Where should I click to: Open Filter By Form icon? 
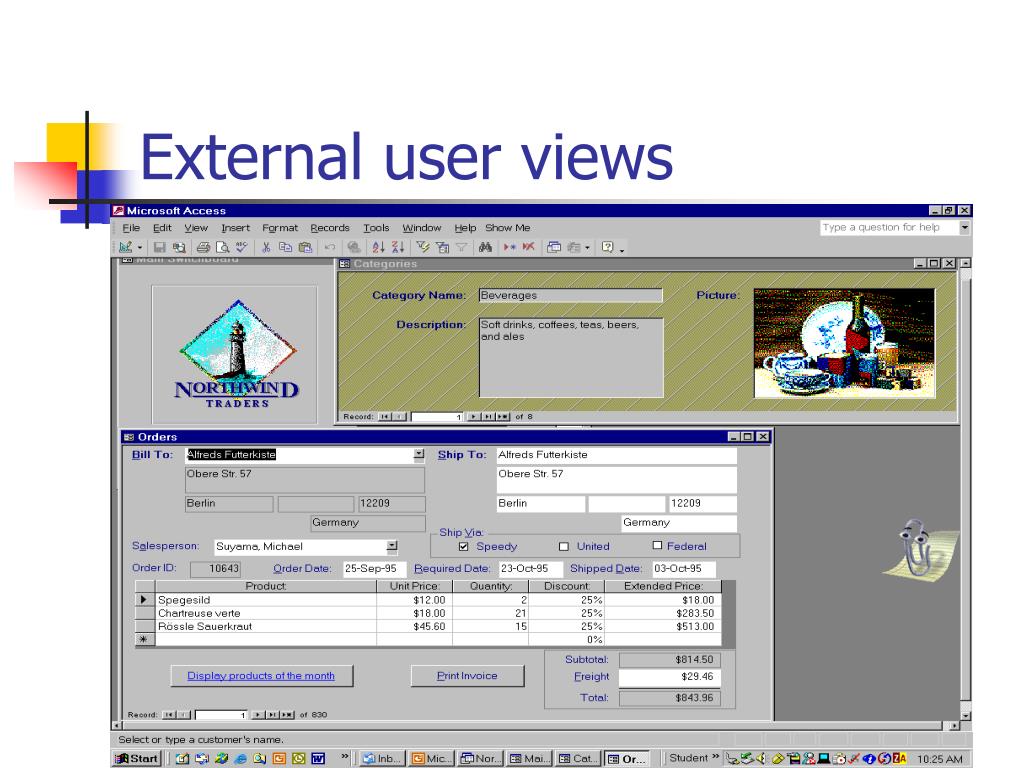(x=442, y=248)
